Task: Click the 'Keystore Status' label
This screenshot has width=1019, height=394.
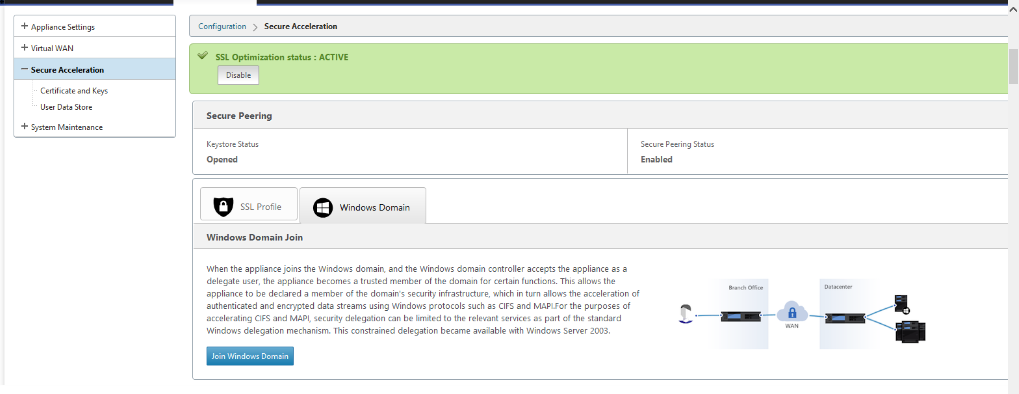Action: coord(232,144)
